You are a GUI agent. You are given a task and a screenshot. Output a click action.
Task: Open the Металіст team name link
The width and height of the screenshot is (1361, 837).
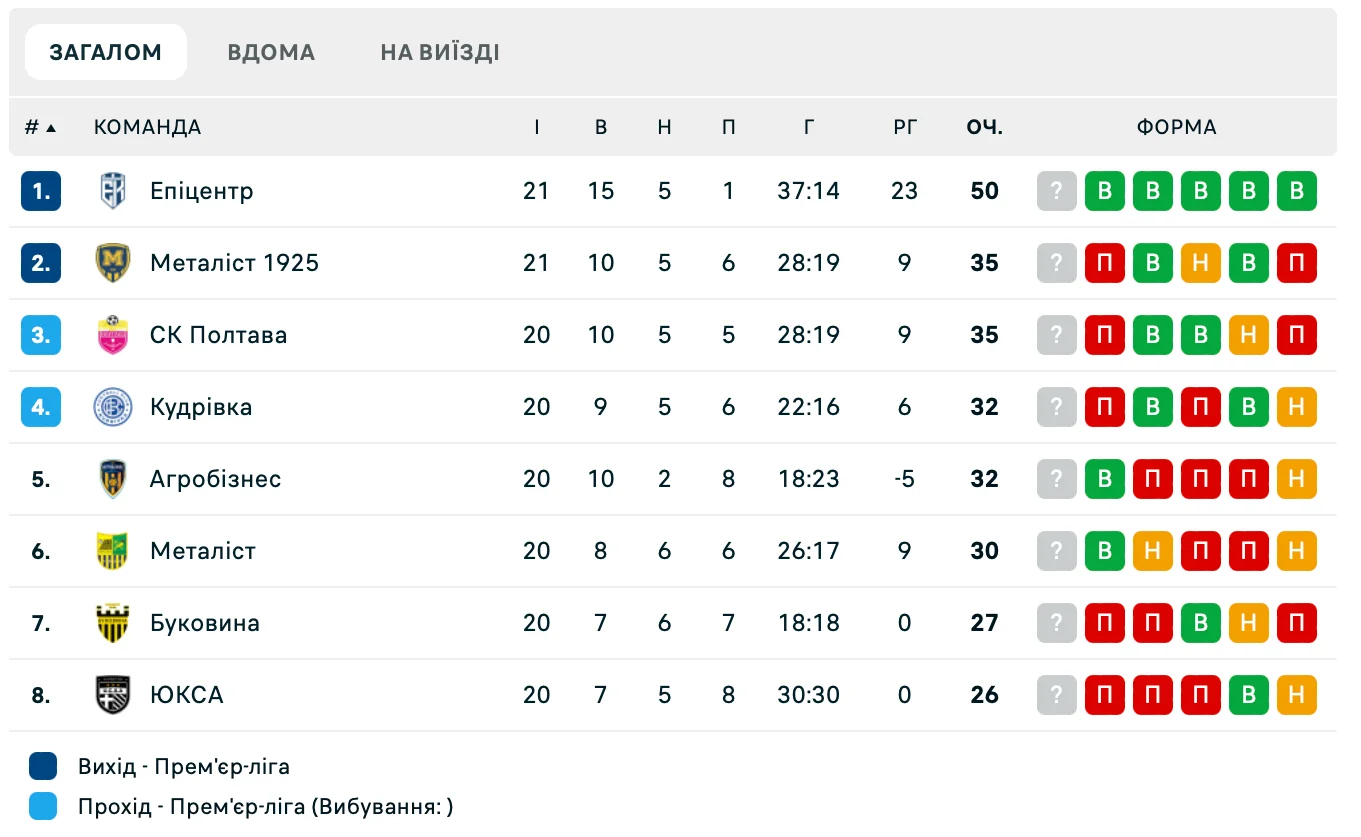203,551
